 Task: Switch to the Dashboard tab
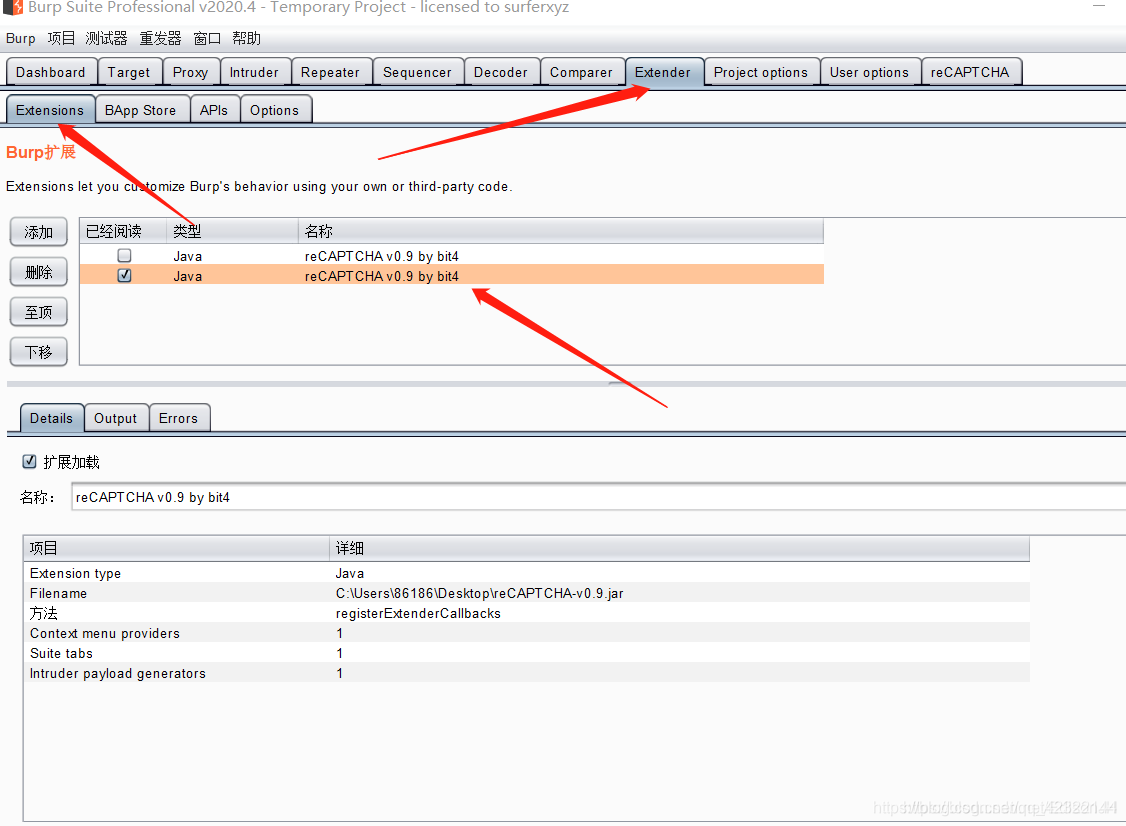[51, 72]
